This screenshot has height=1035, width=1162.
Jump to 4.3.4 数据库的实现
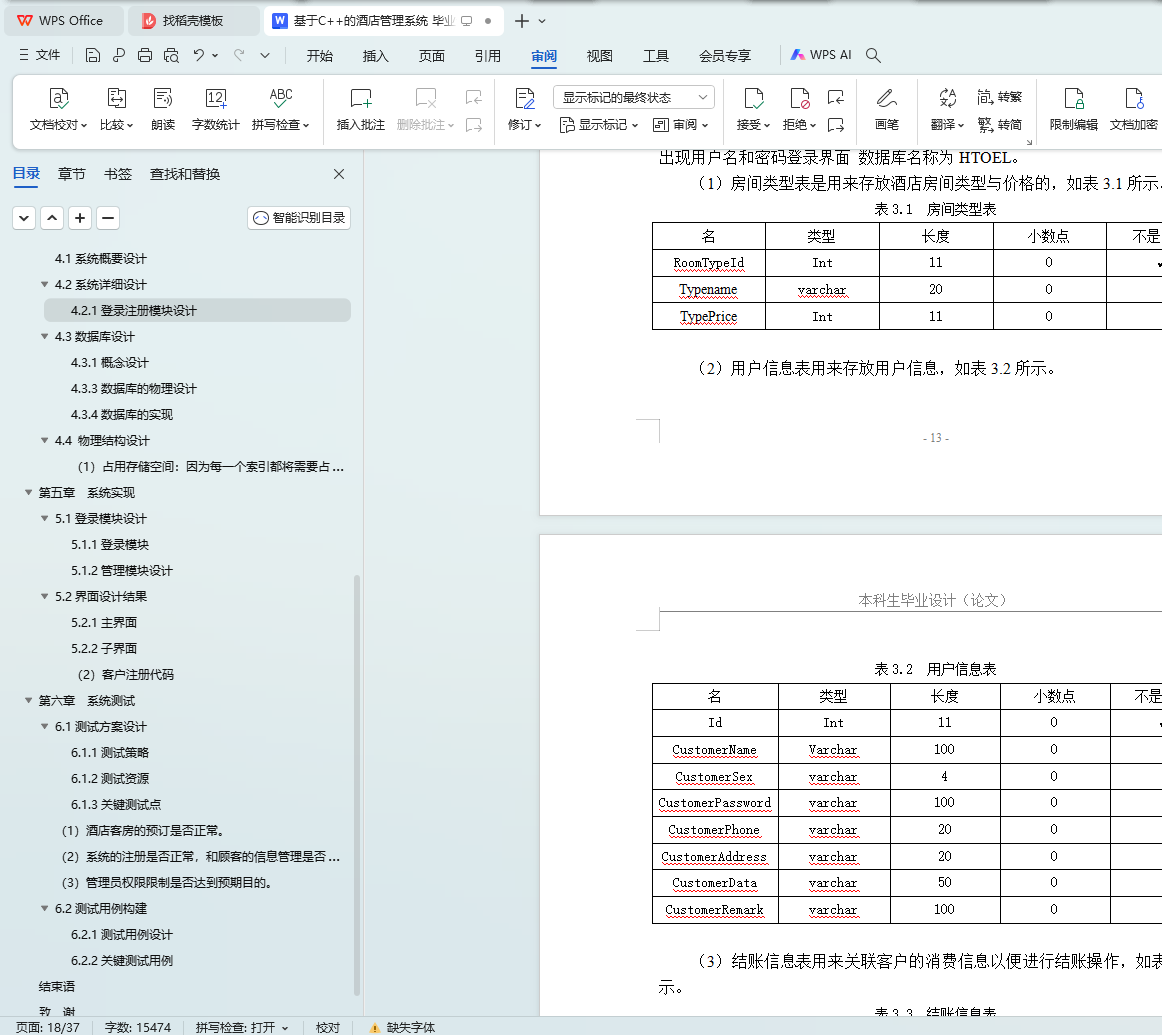point(122,415)
